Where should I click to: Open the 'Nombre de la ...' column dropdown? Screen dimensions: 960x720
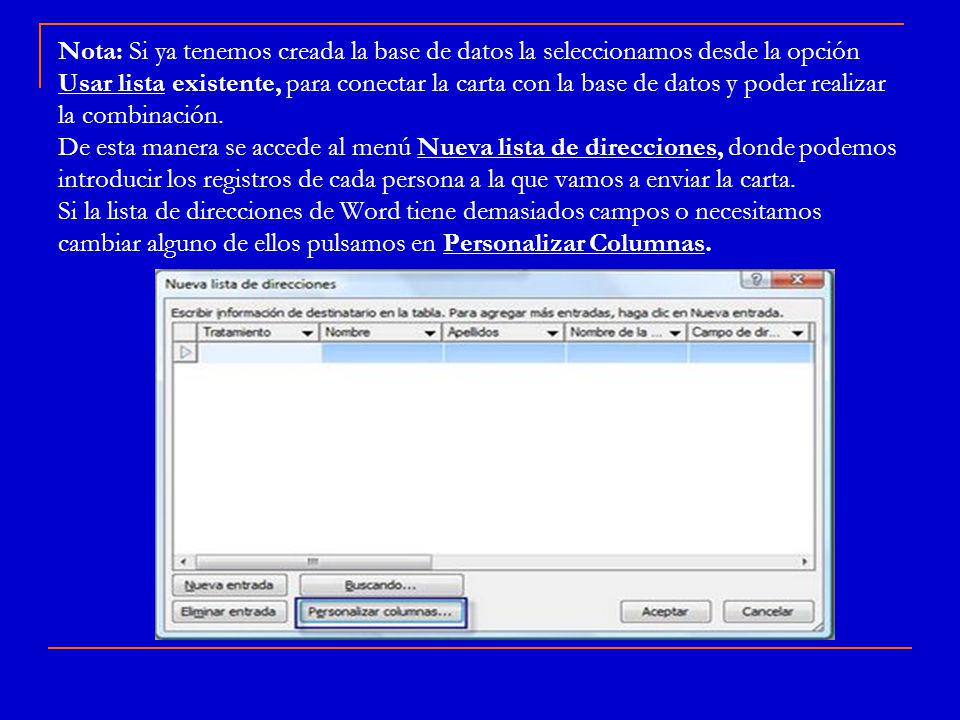coord(675,333)
